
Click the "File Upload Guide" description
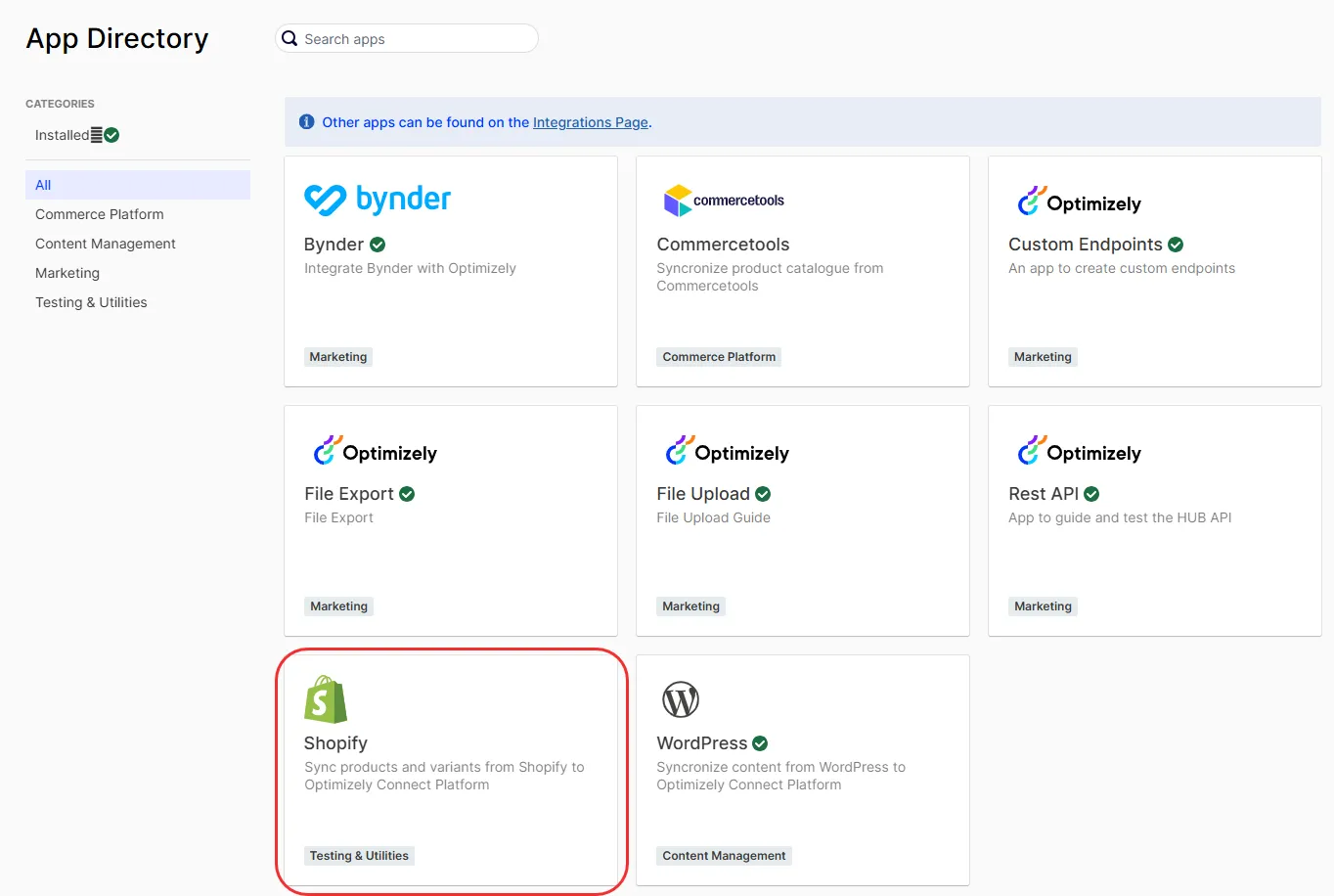point(714,517)
